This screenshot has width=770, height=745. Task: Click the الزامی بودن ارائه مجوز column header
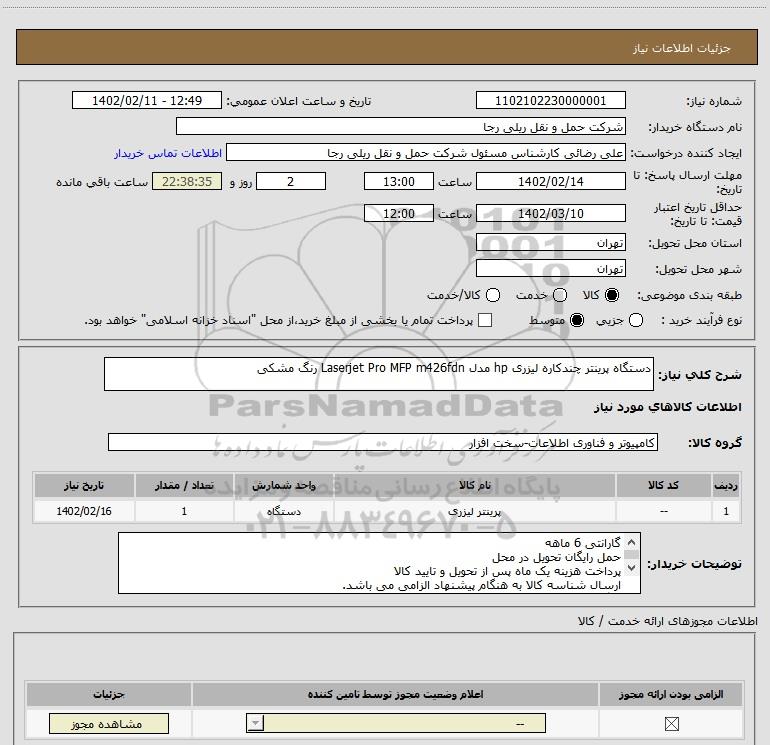[x=671, y=694]
